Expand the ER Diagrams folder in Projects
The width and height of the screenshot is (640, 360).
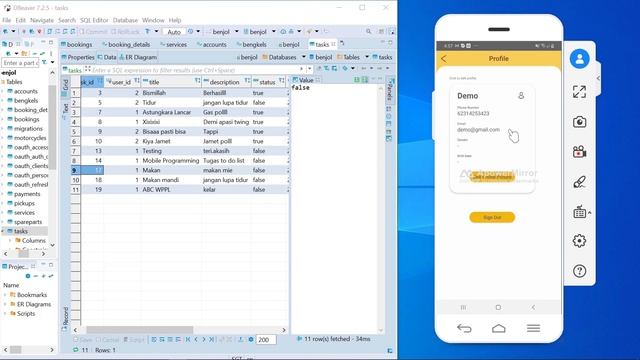click(5, 304)
